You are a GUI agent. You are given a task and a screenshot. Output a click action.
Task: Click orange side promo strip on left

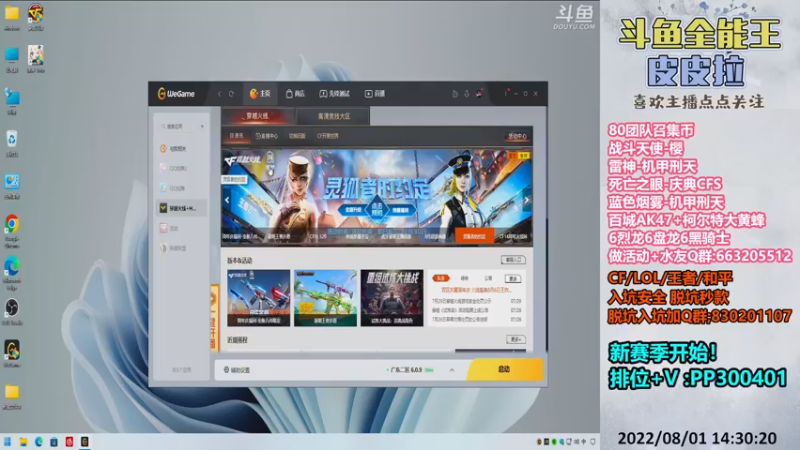click(214, 317)
